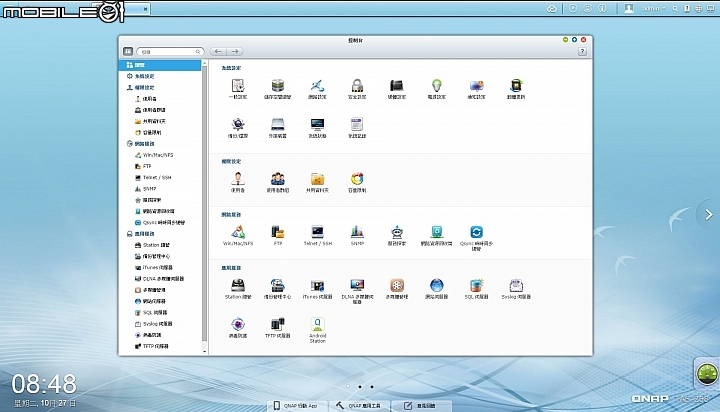Collapse System Settings gear category in sidebar
The width and height of the screenshot is (720, 412).
[141, 76]
